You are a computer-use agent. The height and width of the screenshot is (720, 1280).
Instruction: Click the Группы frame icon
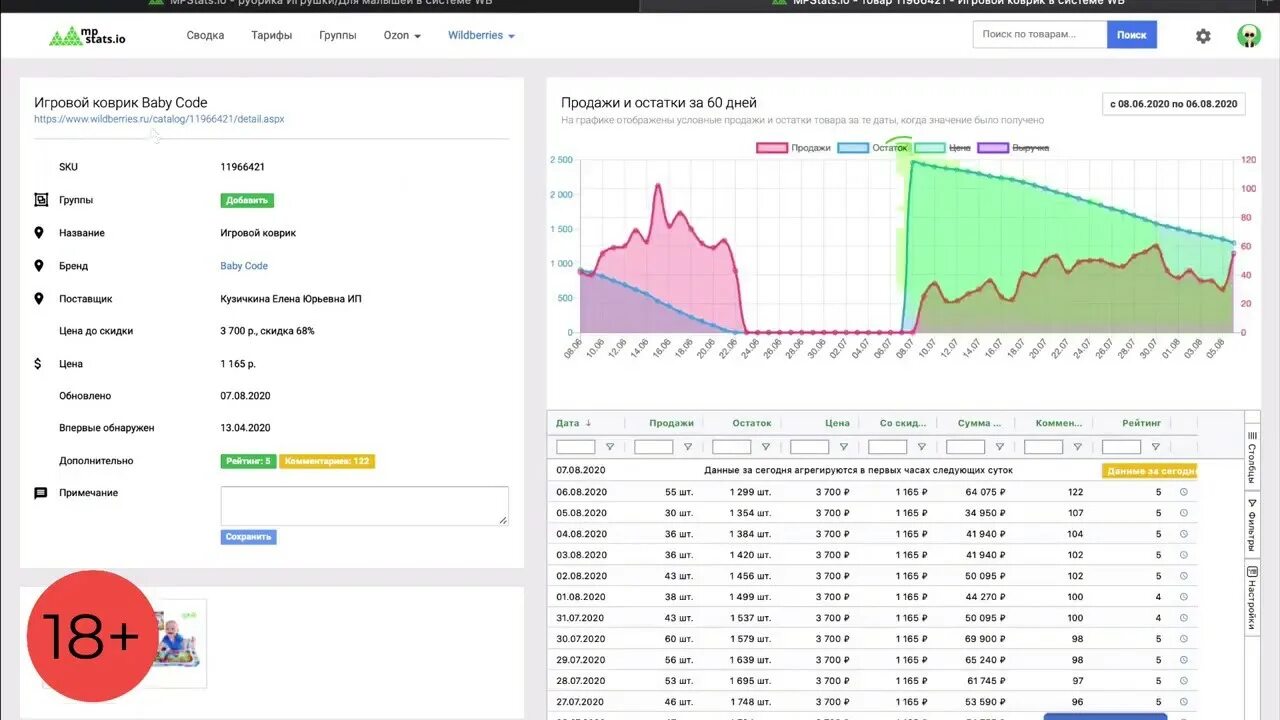click(x=41, y=200)
